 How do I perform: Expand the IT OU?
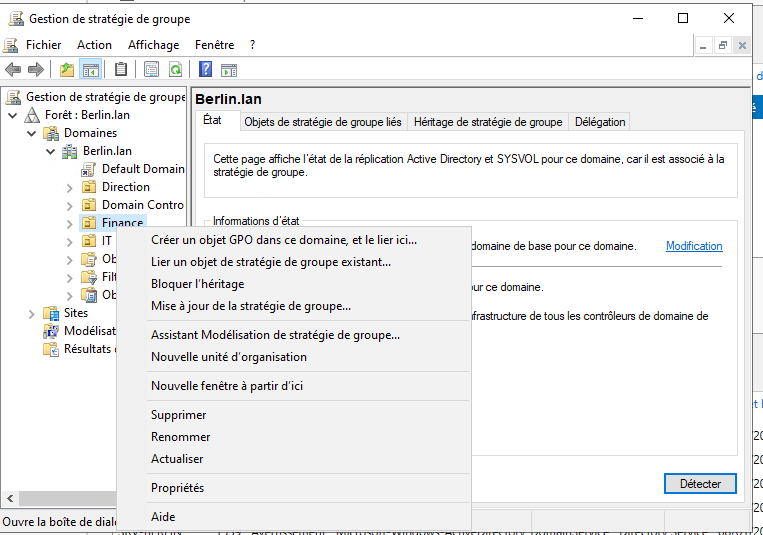click(x=70, y=241)
